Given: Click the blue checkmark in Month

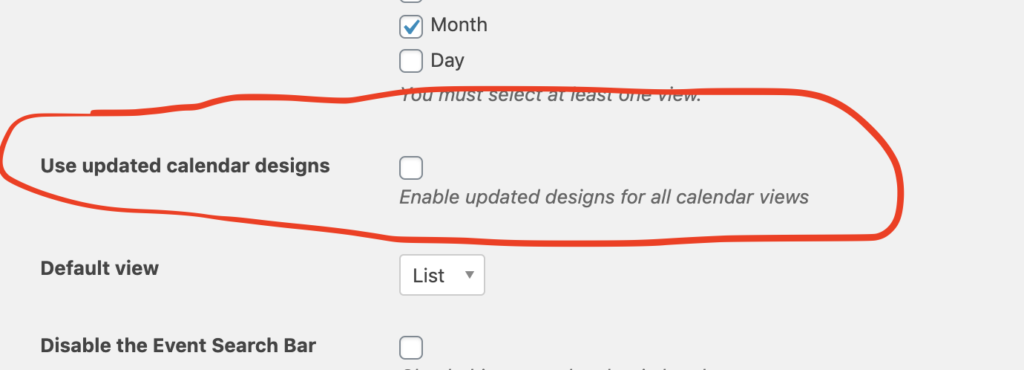Looking at the screenshot, I should coord(411,27).
